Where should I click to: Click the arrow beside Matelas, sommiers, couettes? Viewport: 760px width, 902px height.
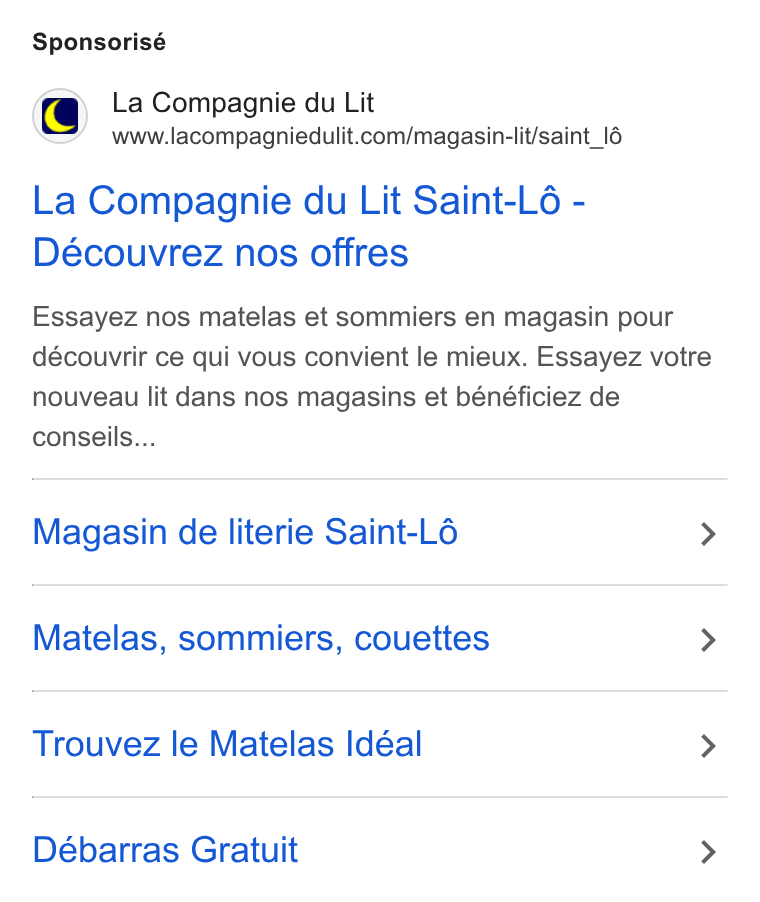pos(708,640)
